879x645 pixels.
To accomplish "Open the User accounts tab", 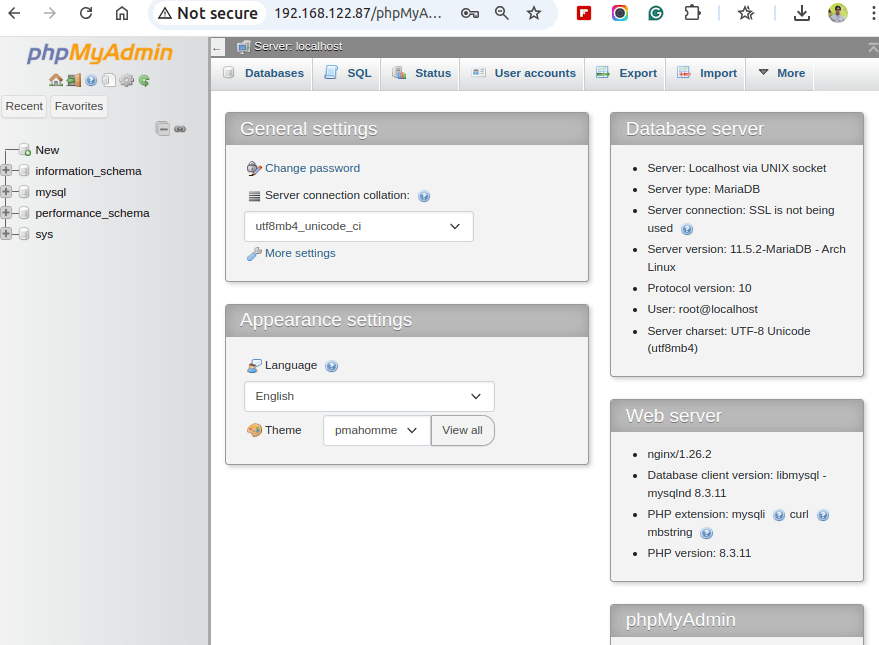I will pos(524,73).
